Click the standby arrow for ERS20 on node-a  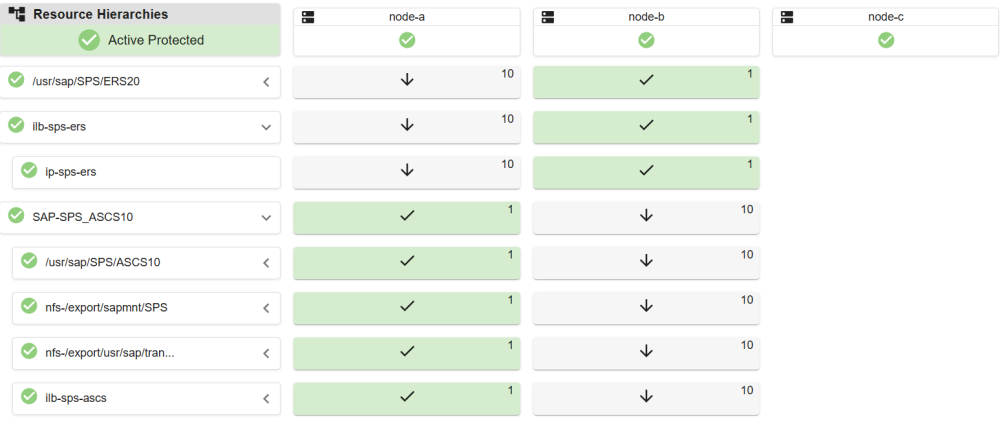tap(407, 80)
